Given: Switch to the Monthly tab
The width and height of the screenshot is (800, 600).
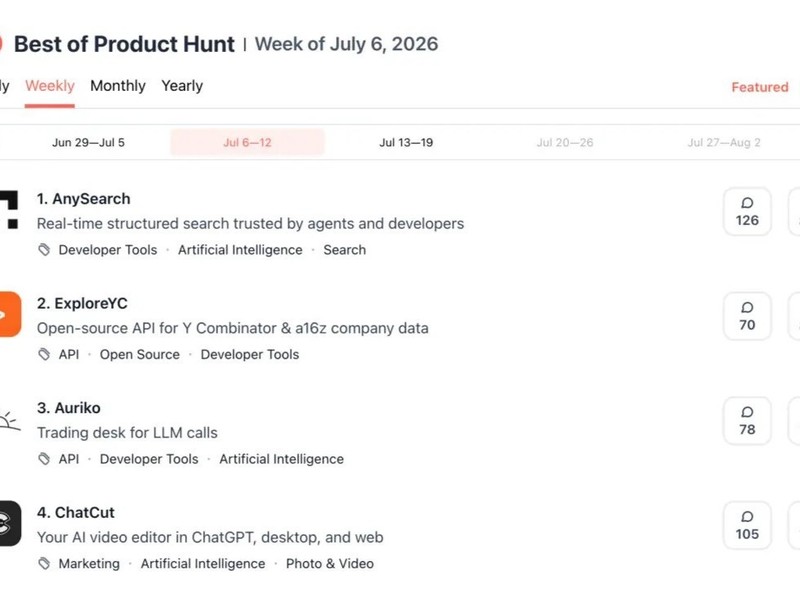Looking at the screenshot, I should (118, 86).
